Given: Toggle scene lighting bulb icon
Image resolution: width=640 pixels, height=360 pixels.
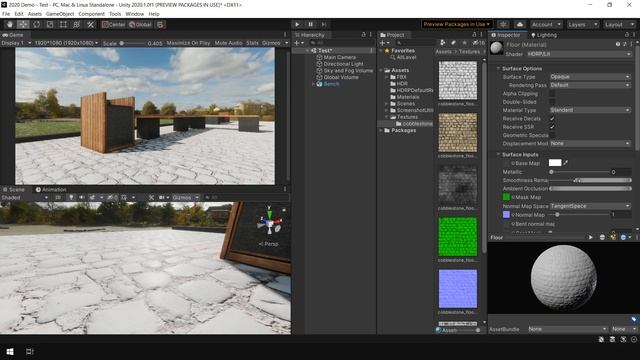Looking at the screenshot, I should pos(71,198).
